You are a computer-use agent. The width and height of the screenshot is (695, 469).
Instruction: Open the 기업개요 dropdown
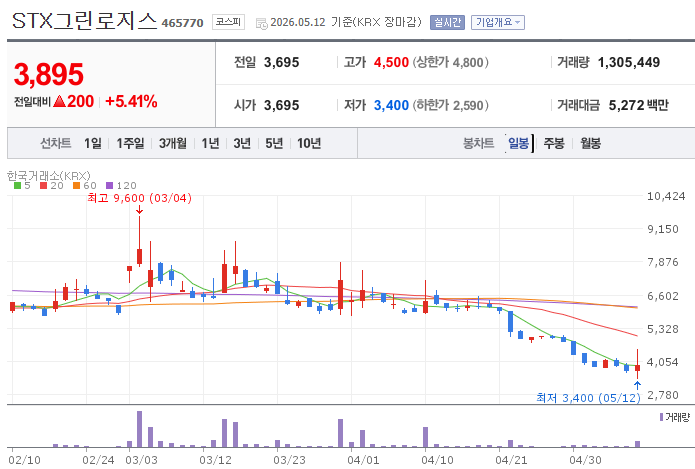pyautogui.click(x=498, y=22)
